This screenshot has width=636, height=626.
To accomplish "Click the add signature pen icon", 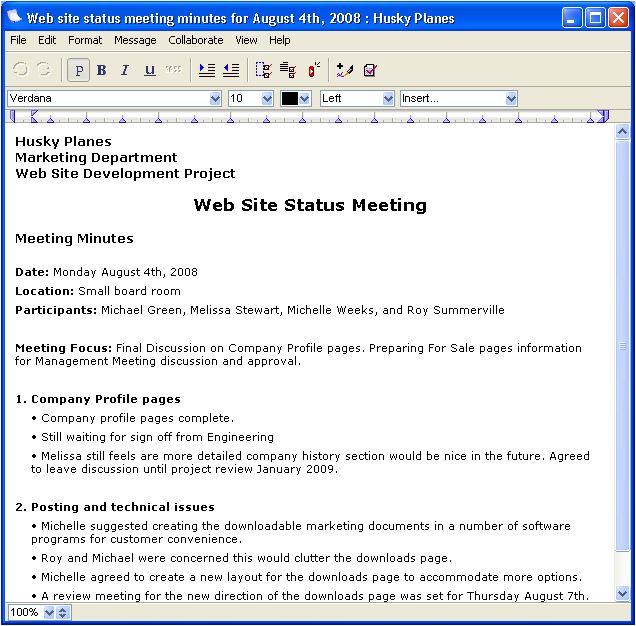I will [x=345, y=70].
